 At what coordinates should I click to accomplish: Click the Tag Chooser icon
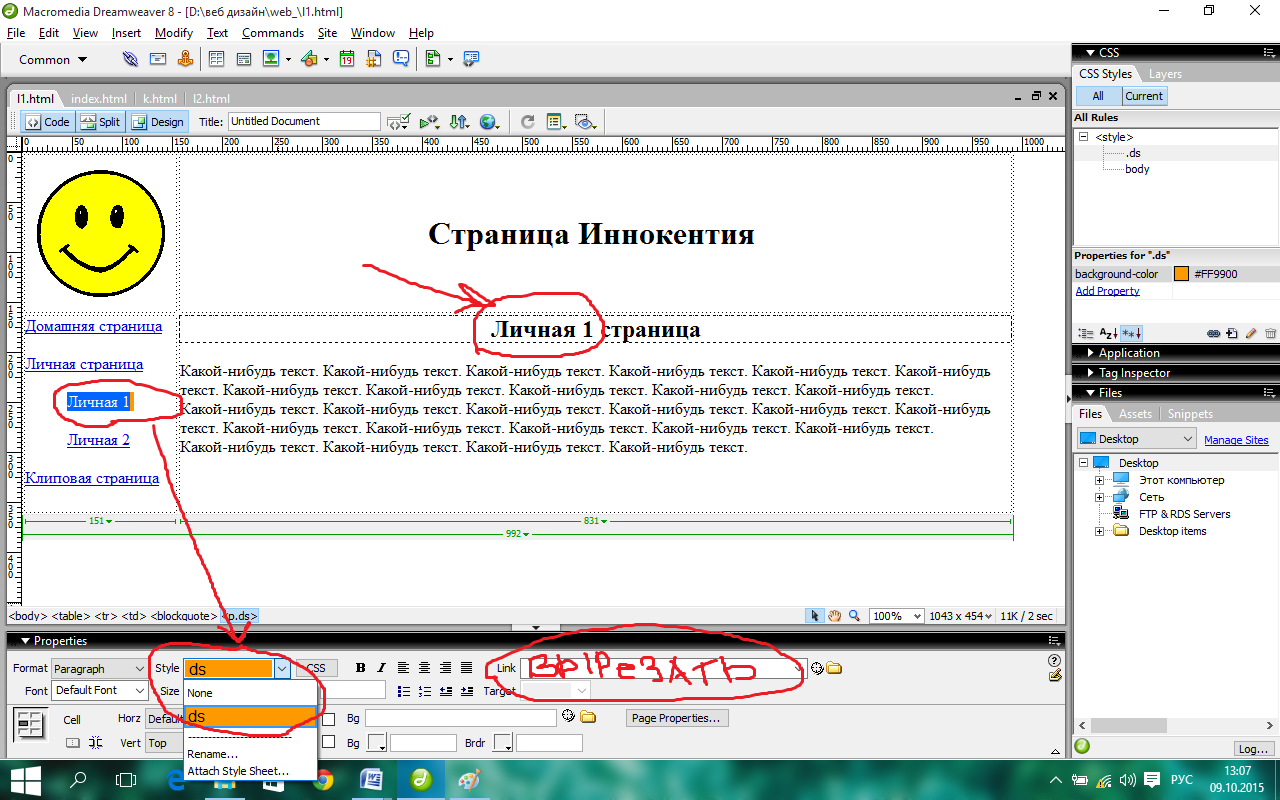click(471, 59)
